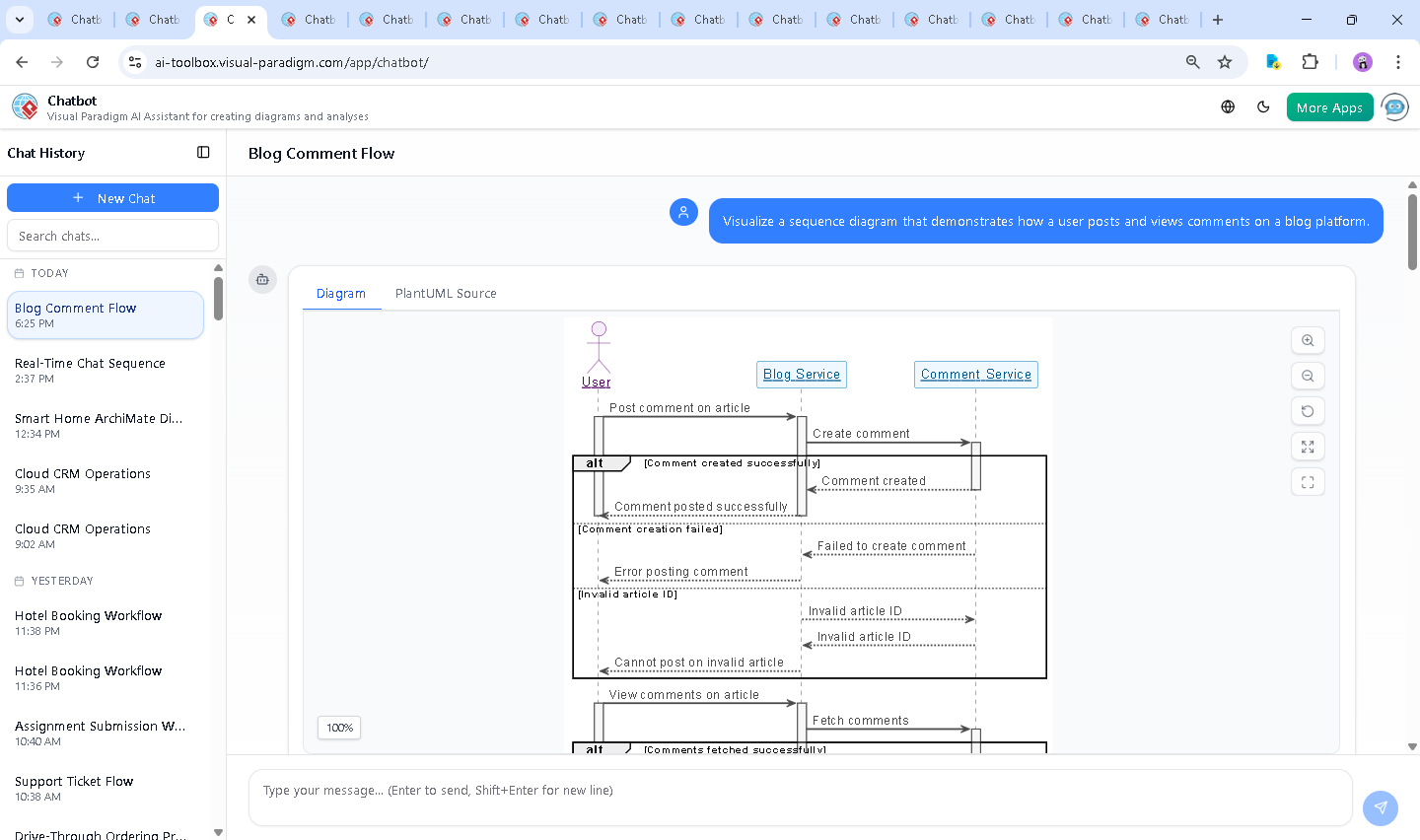
Task: Open the browser extensions puzzle menu
Action: [x=1310, y=62]
